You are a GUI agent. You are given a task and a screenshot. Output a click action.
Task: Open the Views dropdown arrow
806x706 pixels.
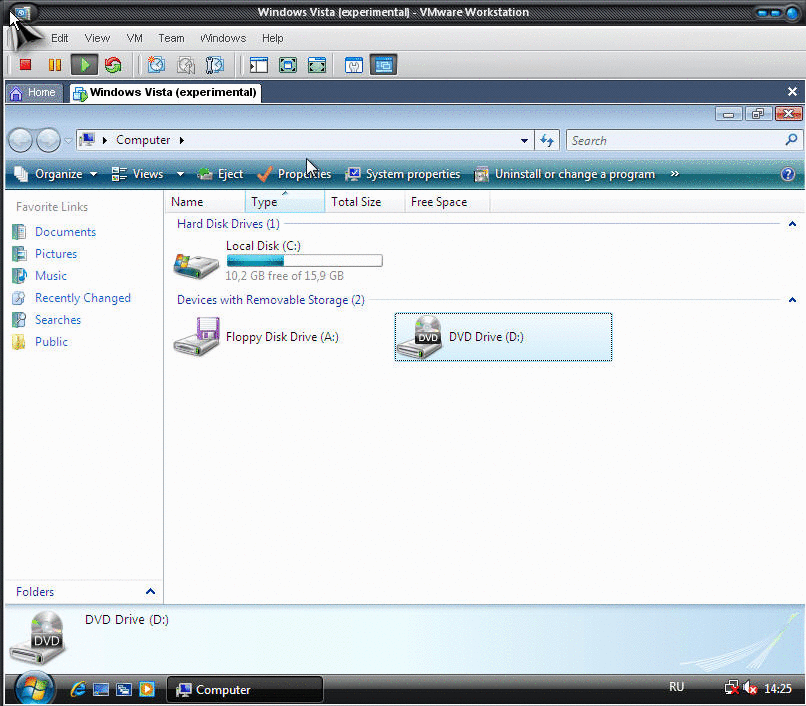(180, 174)
